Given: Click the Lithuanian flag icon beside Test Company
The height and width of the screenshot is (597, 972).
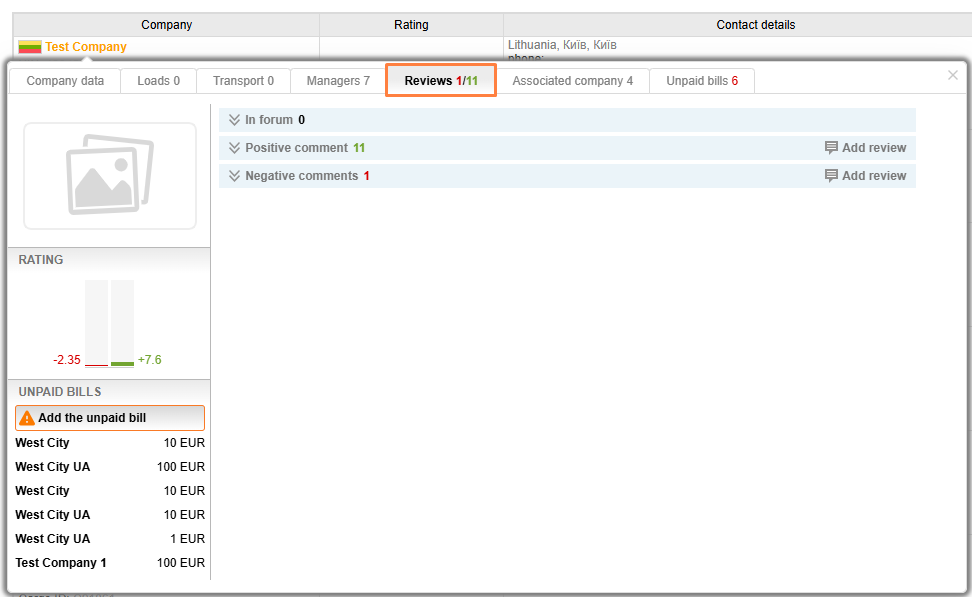Looking at the screenshot, I should tap(29, 47).
